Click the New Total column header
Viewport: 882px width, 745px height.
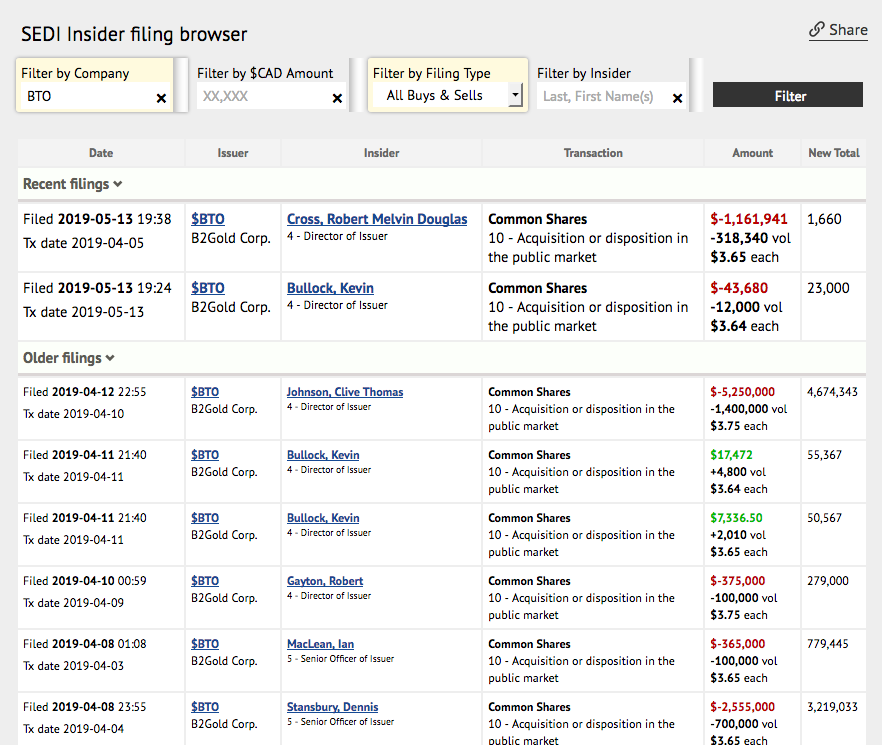pos(833,153)
